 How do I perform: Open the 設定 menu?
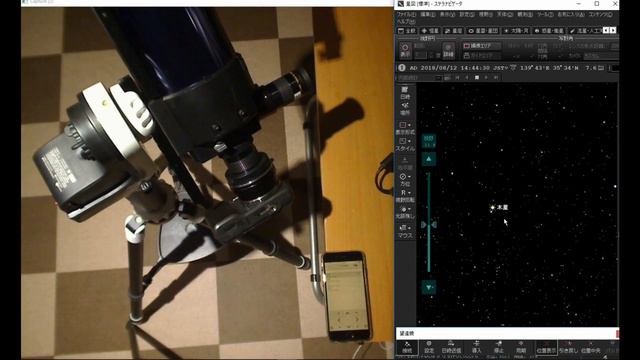point(467,14)
